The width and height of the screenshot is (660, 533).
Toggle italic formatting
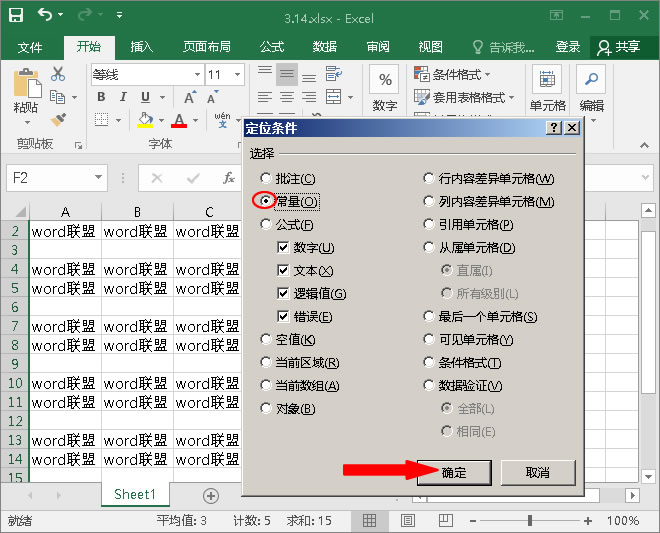123,97
